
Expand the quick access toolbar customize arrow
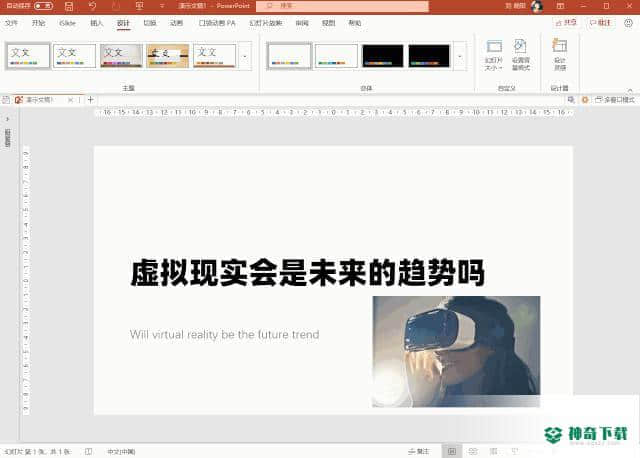click(162, 6)
